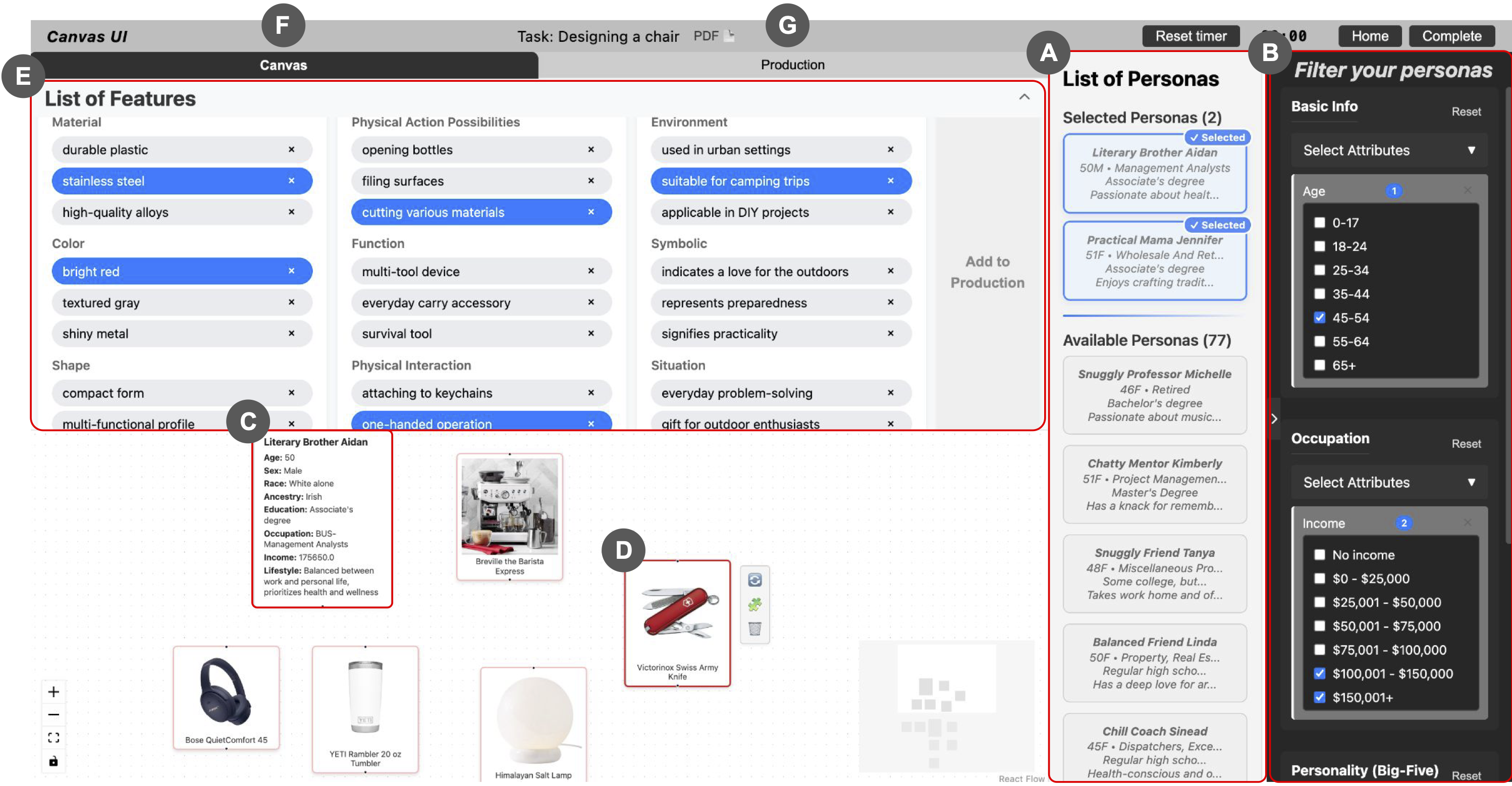Select the Canvas tab

tap(284, 65)
